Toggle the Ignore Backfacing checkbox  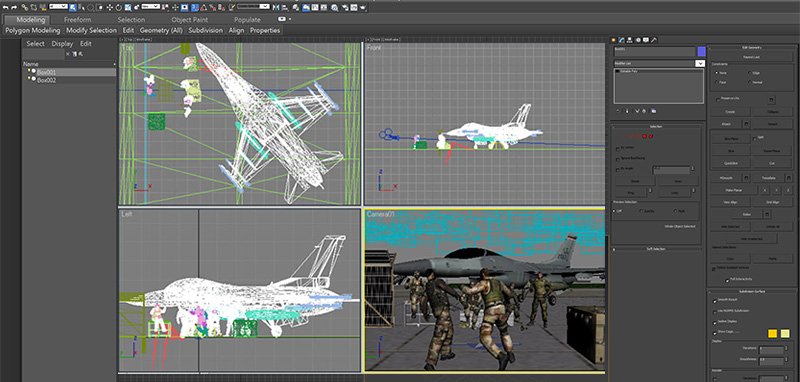click(617, 159)
